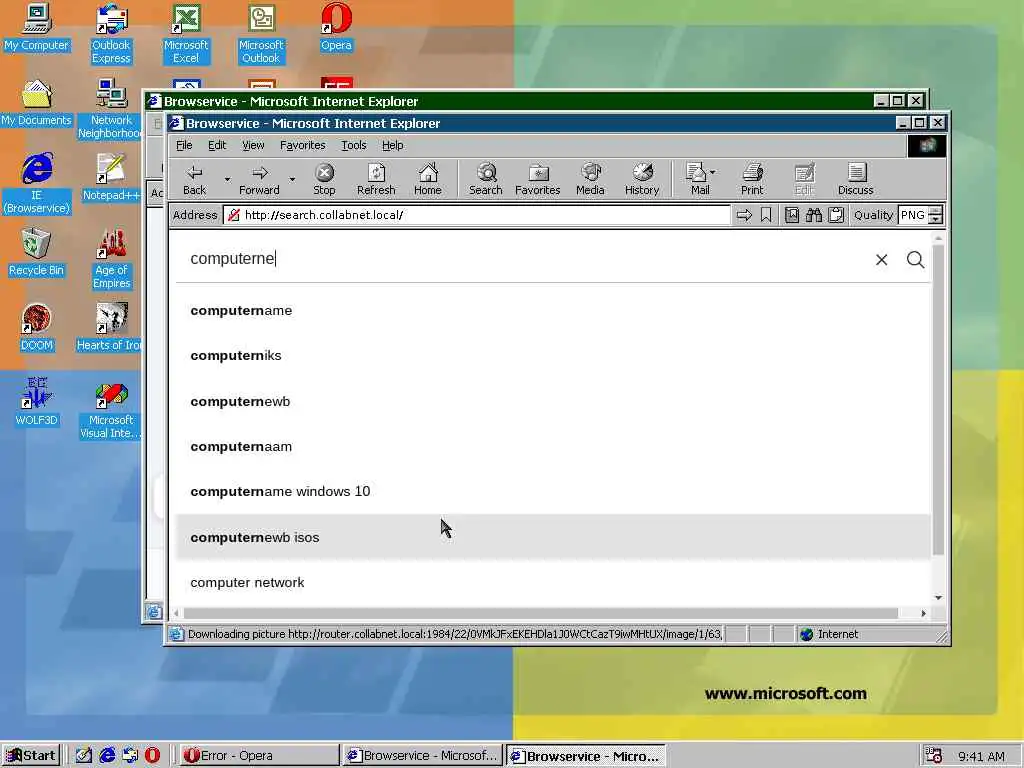Refresh the current page
This screenshot has height=768, width=1024.
376,179
